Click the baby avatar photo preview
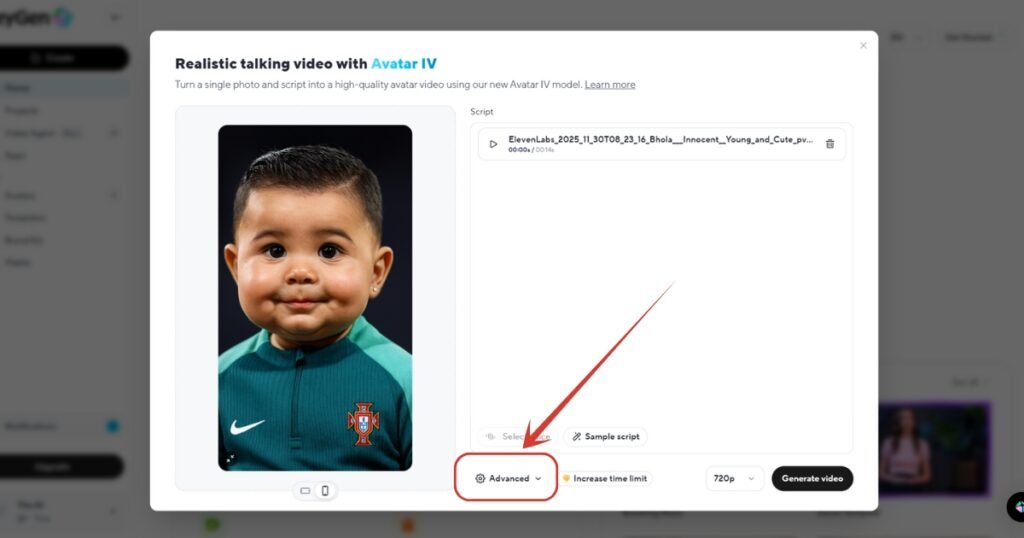 (315, 297)
